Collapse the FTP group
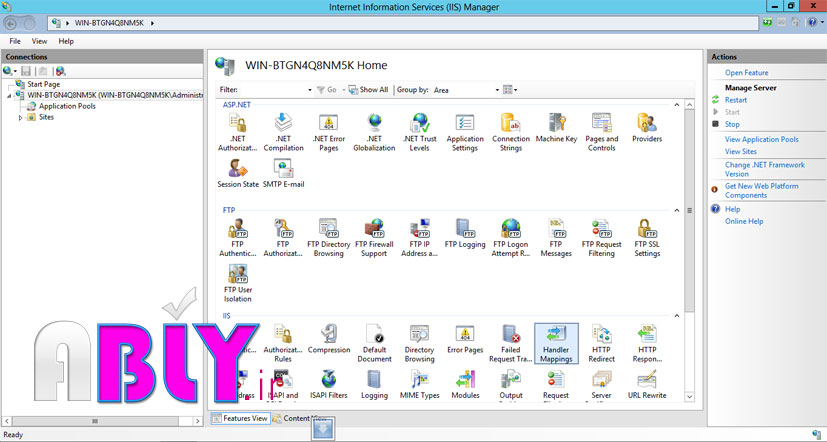The width and height of the screenshot is (827, 442). (x=677, y=210)
